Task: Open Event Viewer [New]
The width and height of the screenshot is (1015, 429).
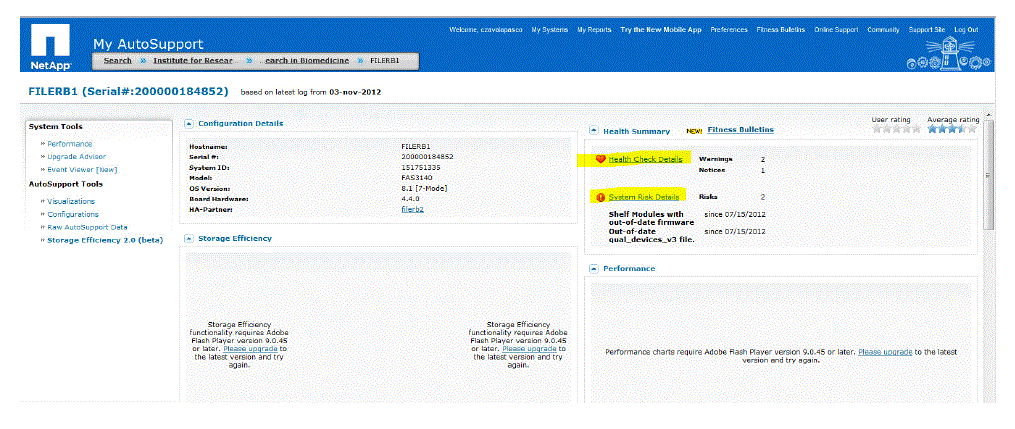Action: 82,170
